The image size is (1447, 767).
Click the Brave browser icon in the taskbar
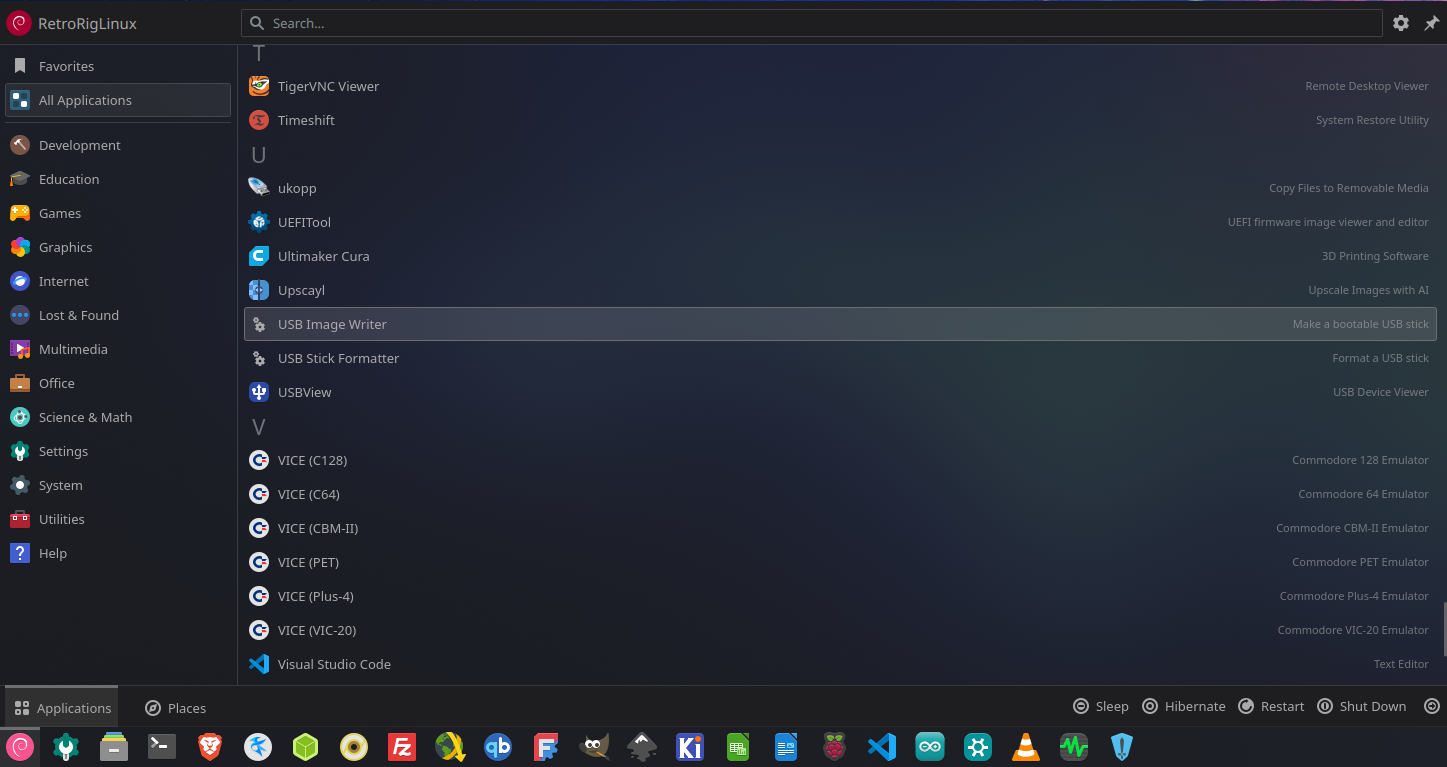point(209,746)
